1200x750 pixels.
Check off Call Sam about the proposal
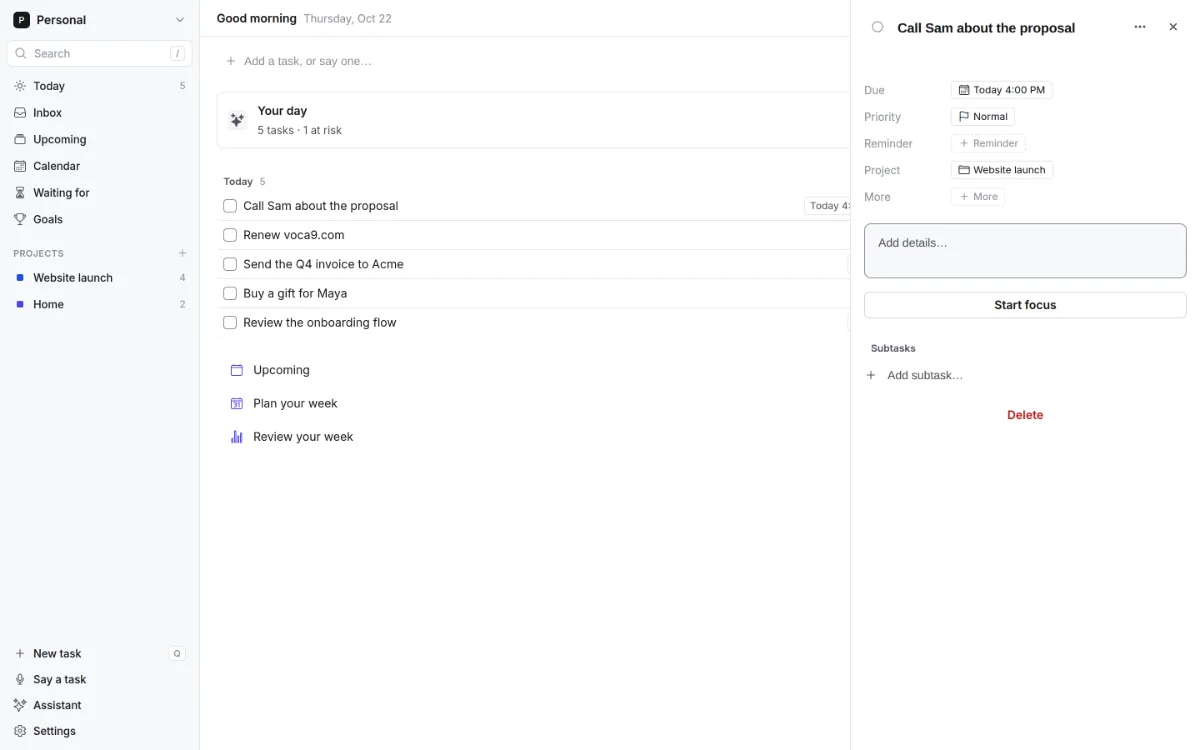click(x=230, y=206)
